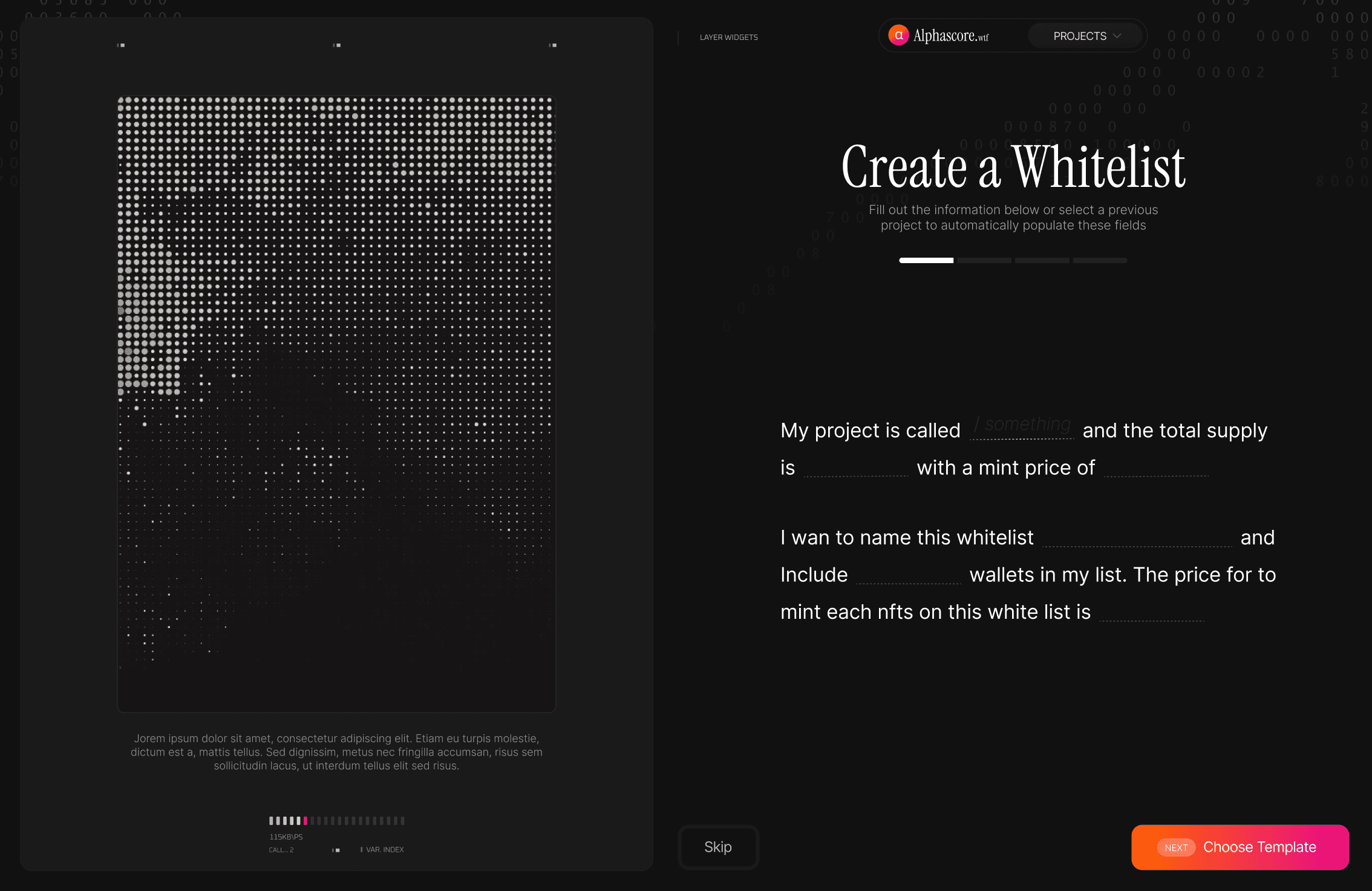This screenshot has height=891, width=1372.
Task: Click the mint price blank field
Action: [x=1155, y=467]
